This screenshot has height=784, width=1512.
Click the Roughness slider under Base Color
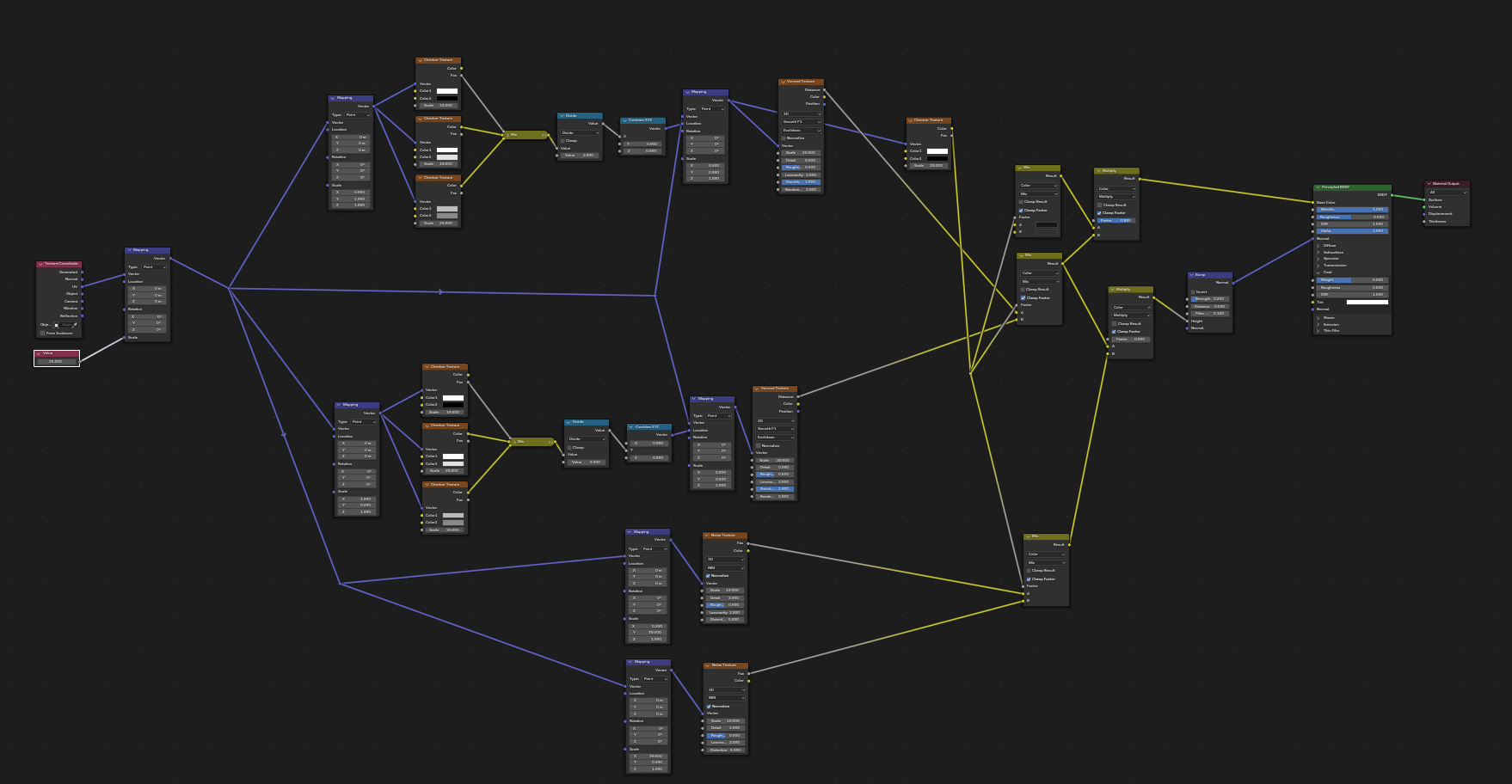pyautogui.click(x=1352, y=217)
